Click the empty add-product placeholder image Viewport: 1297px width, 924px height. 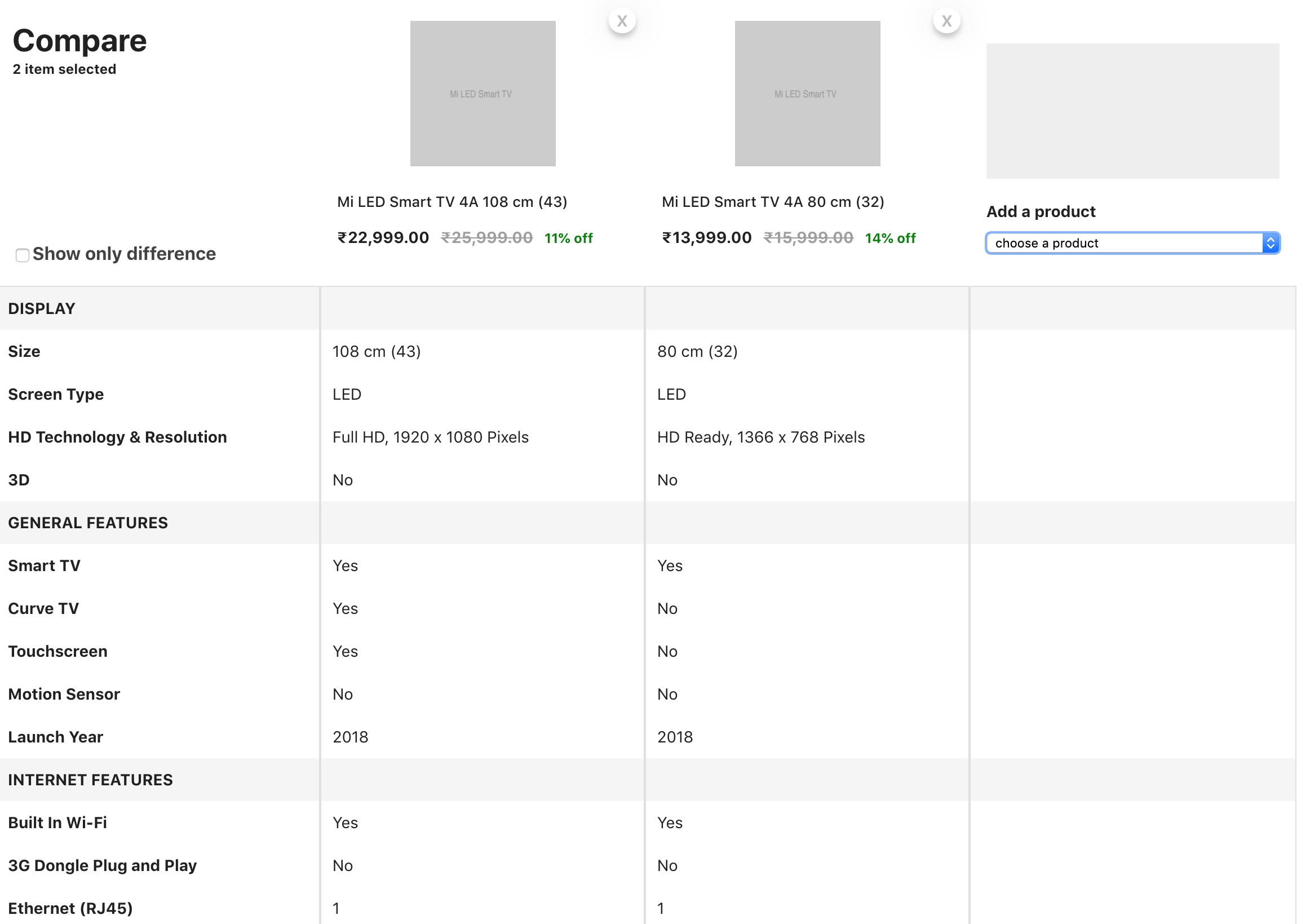(x=1132, y=111)
